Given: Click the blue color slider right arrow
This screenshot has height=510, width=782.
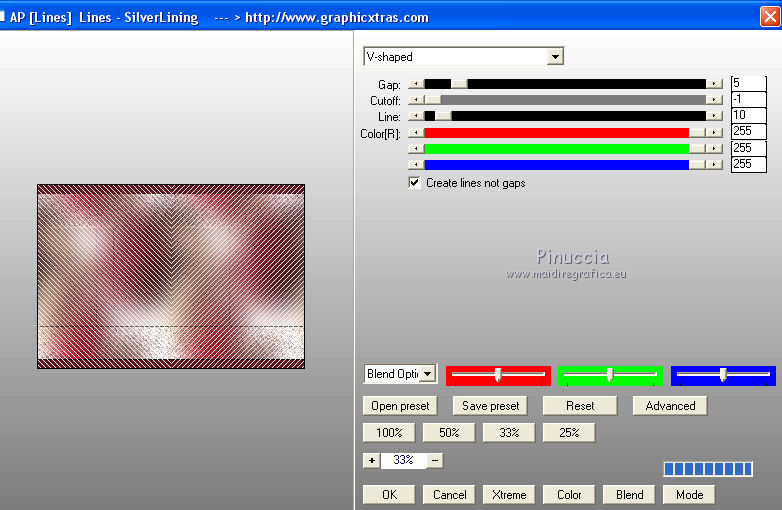Looking at the screenshot, I should pos(714,164).
